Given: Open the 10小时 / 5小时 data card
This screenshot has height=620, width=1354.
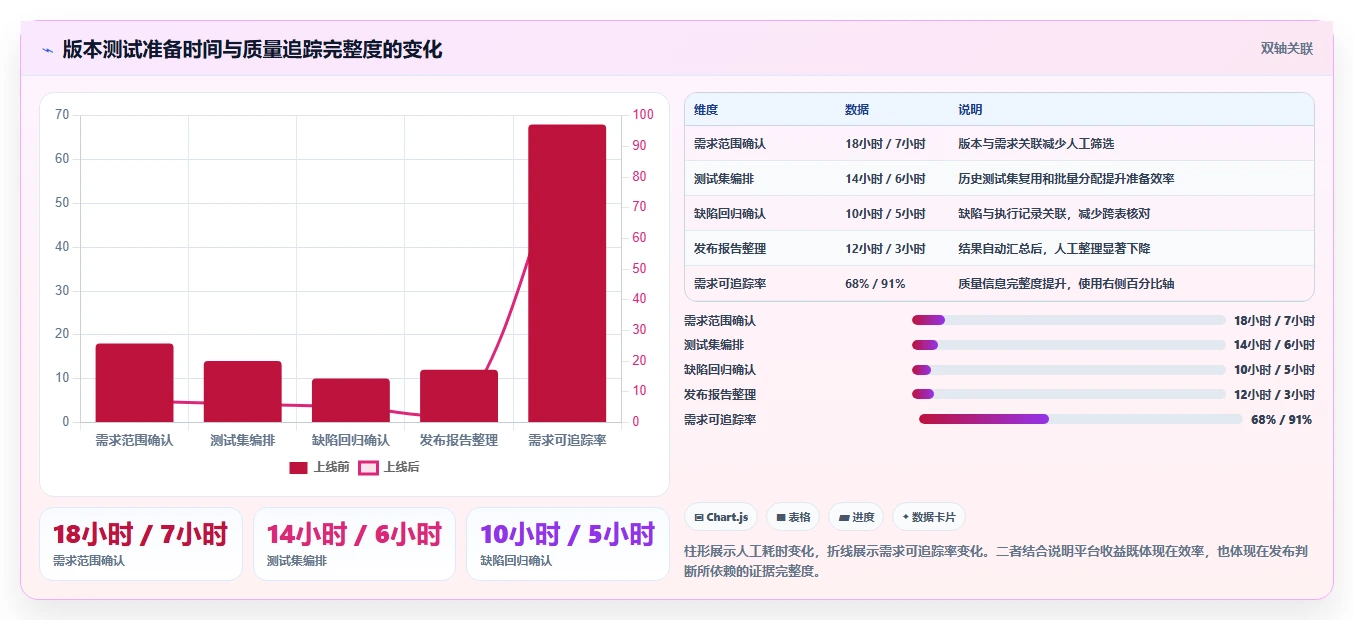Looking at the screenshot, I should 568,544.
